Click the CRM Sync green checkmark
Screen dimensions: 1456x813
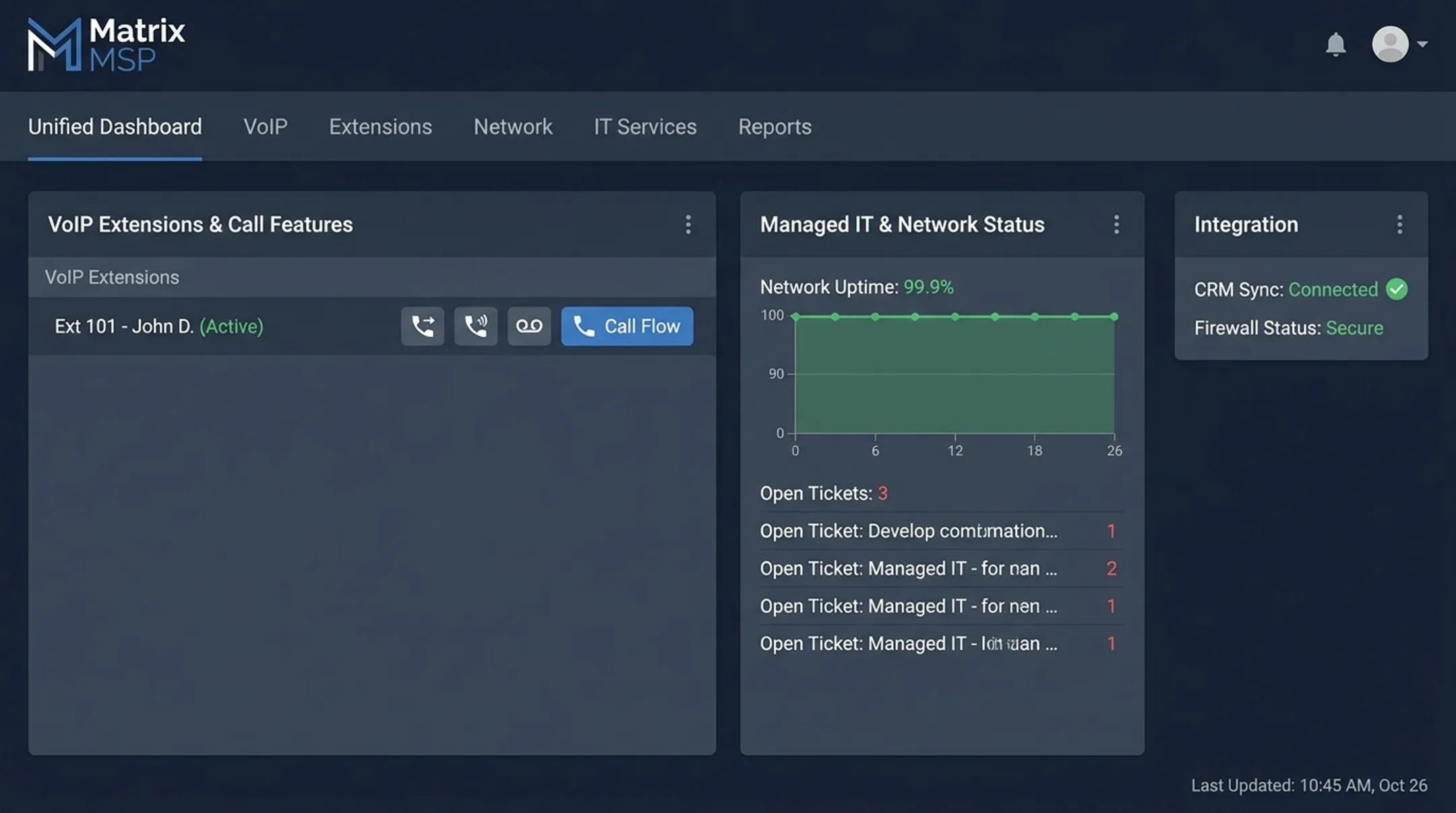click(1397, 289)
